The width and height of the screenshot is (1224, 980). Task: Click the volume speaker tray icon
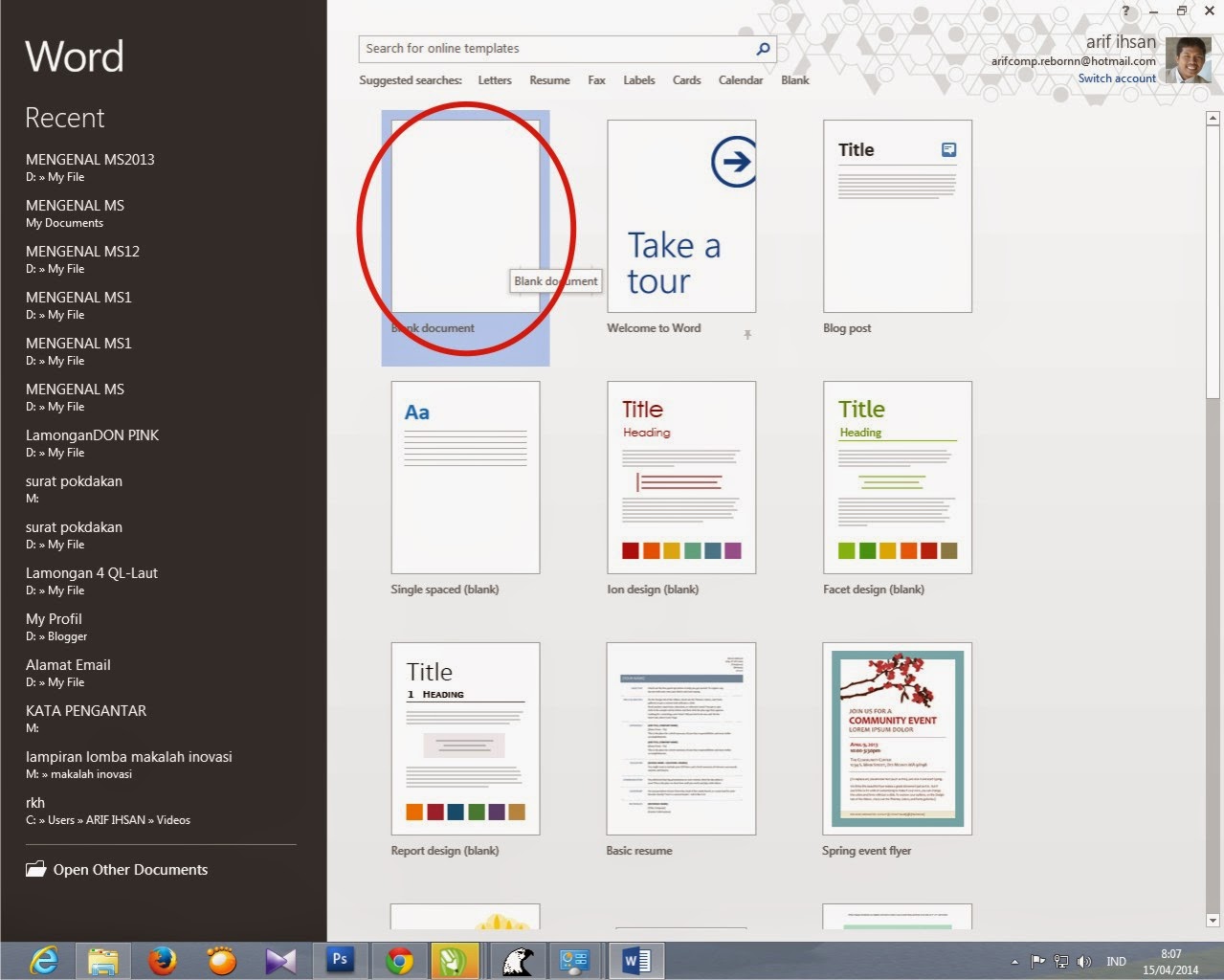(1084, 962)
